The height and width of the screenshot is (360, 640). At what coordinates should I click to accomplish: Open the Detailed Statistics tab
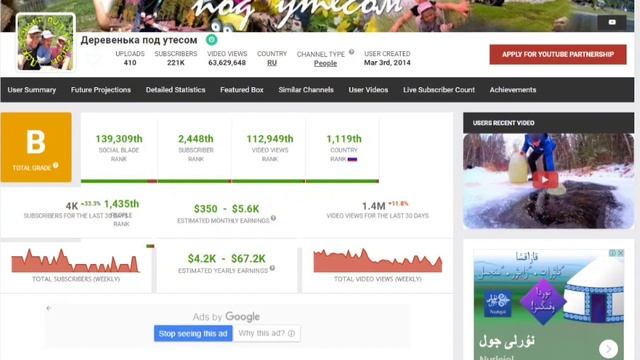[176, 90]
